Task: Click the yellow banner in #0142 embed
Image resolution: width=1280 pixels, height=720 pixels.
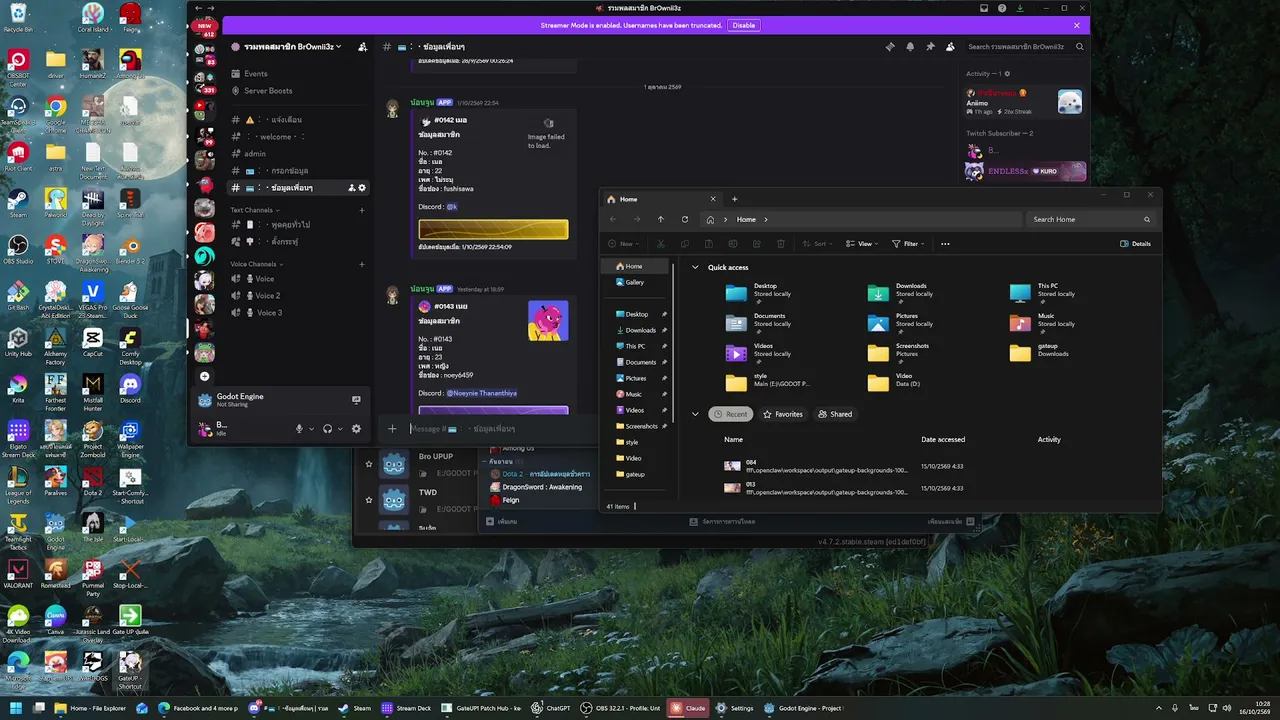Action: (493, 230)
